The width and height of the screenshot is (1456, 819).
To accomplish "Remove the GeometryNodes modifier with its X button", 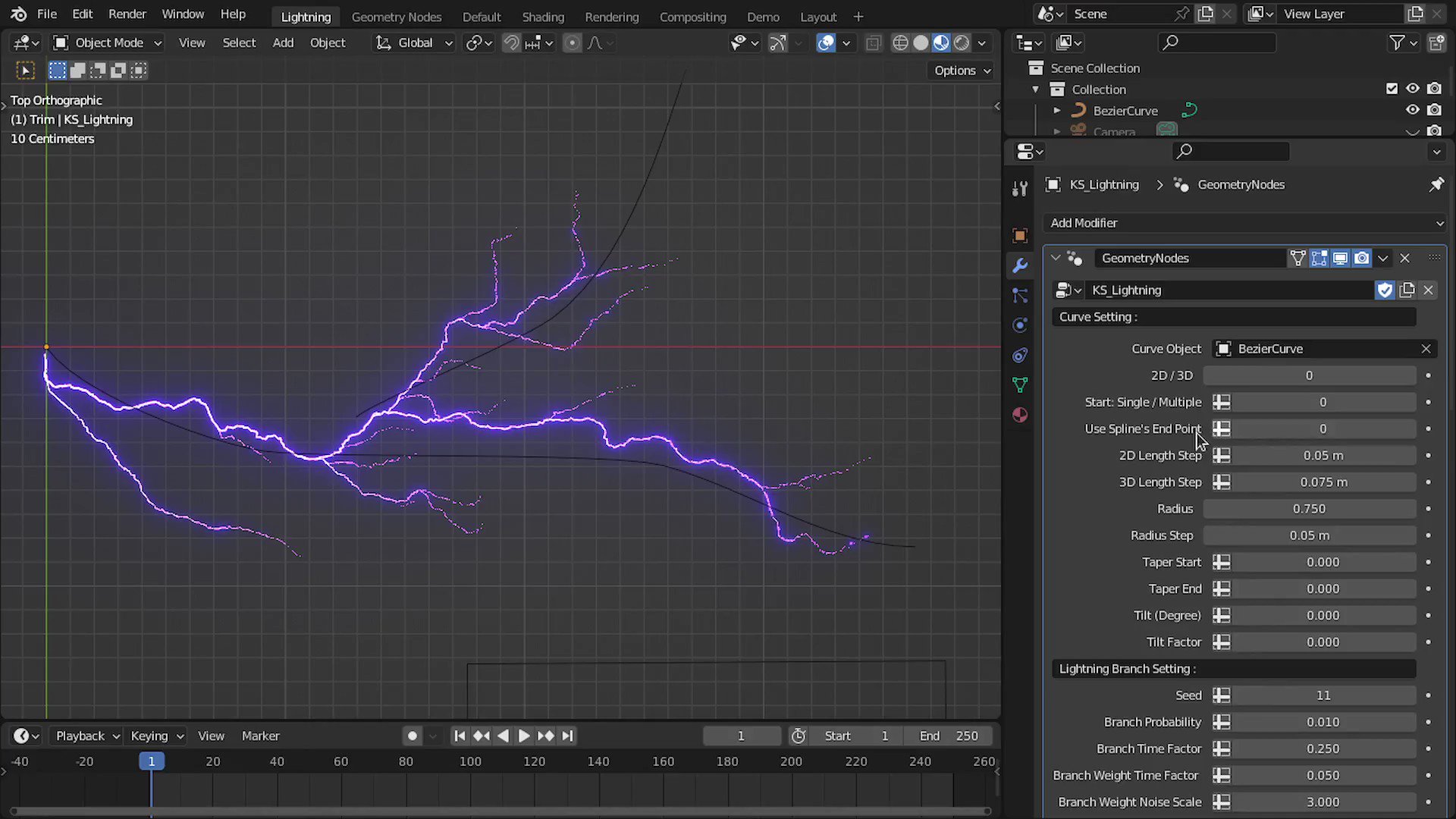I will [x=1404, y=258].
